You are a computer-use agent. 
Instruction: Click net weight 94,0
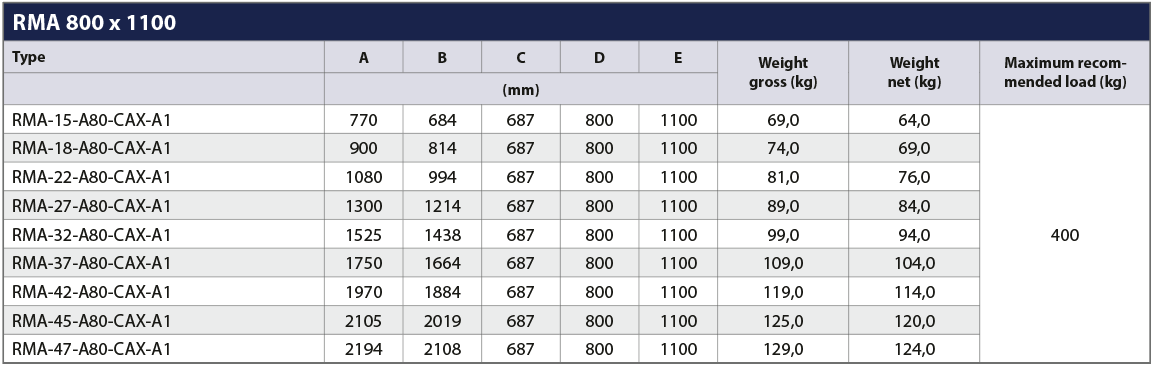click(x=914, y=235)
